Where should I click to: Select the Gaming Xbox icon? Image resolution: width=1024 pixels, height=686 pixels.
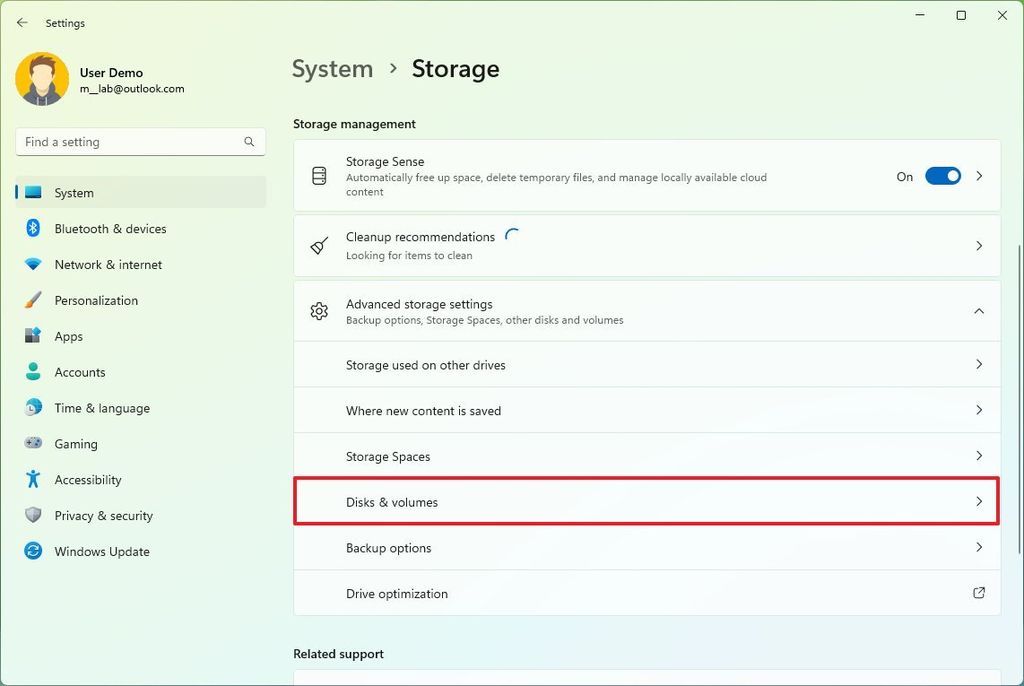click(x=31, y=444)
